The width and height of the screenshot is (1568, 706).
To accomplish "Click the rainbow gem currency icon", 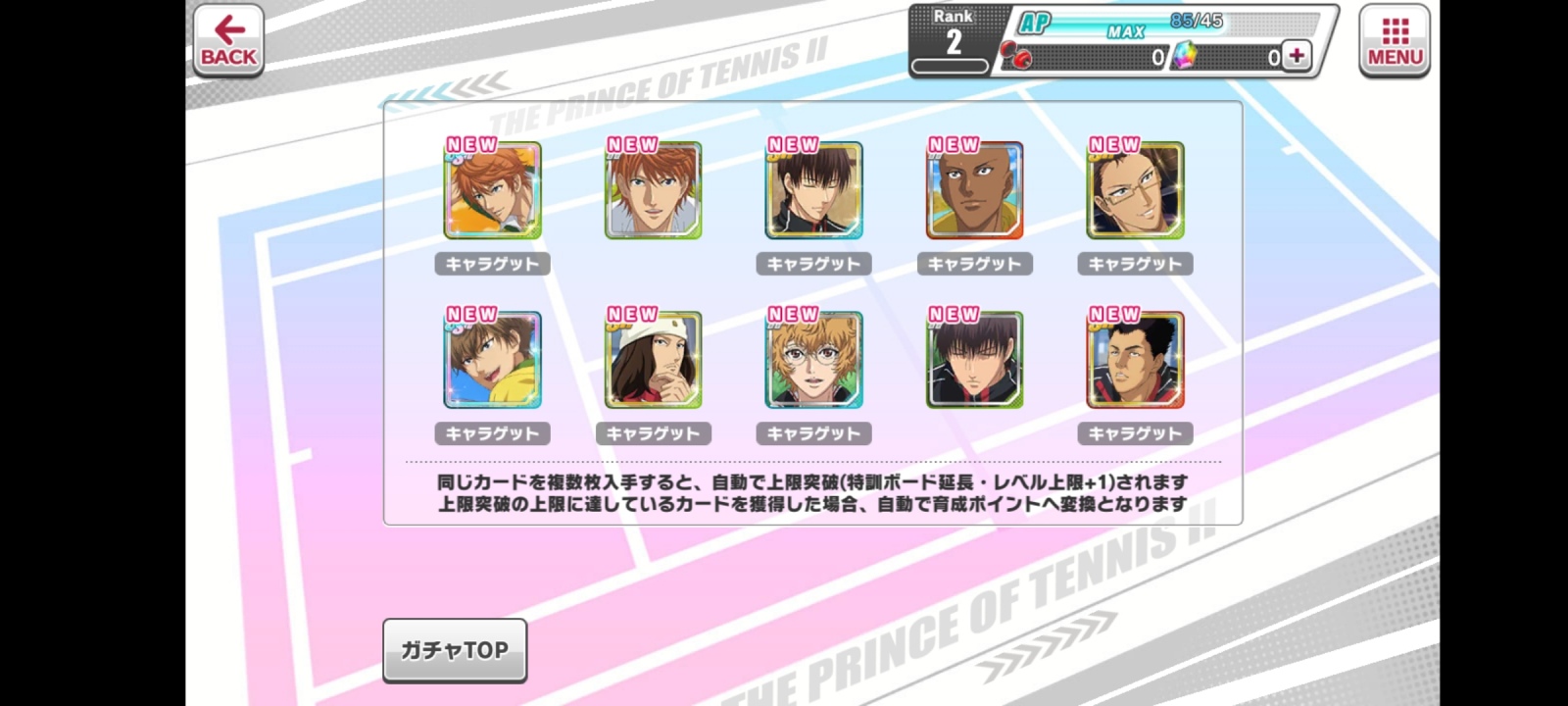I will [1184, 56].
